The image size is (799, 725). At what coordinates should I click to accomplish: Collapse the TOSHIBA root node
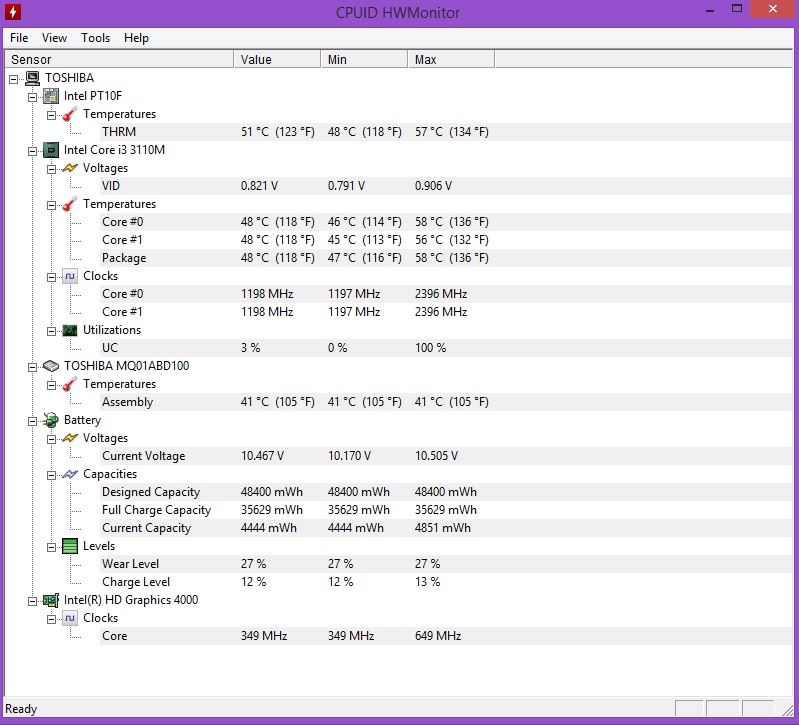tap(14, 79)
